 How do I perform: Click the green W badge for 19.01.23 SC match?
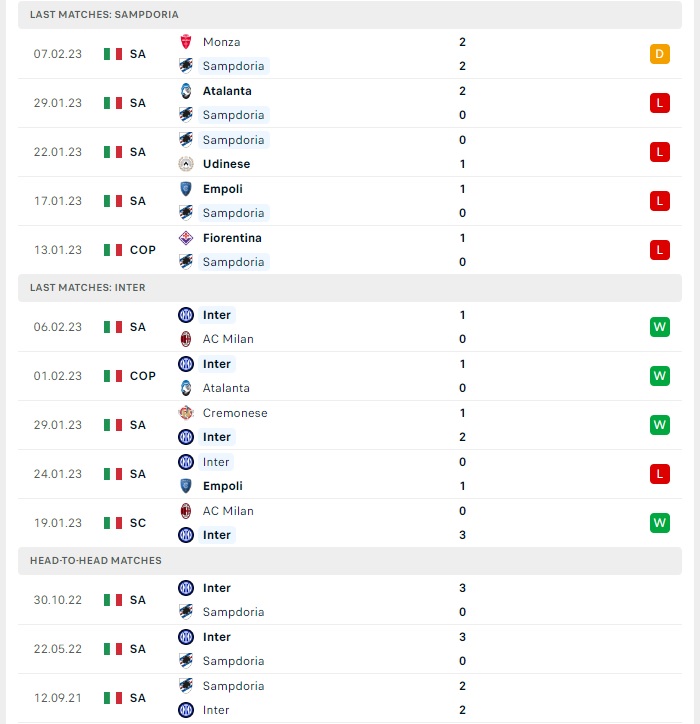[x=659, y=523]
